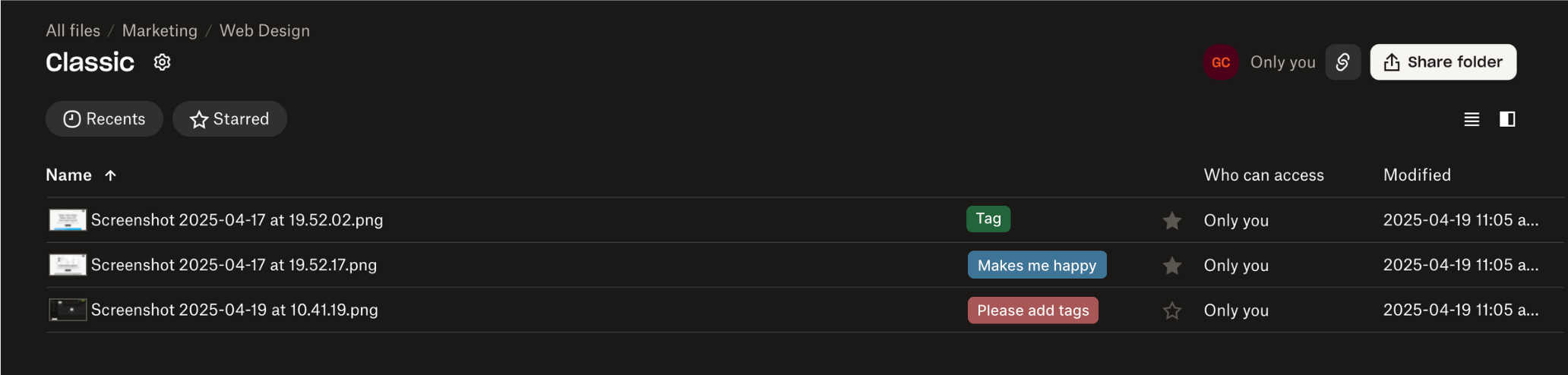
Task: Unstar Screenshot 19.52.02.png file
Action: (1172, 221)
